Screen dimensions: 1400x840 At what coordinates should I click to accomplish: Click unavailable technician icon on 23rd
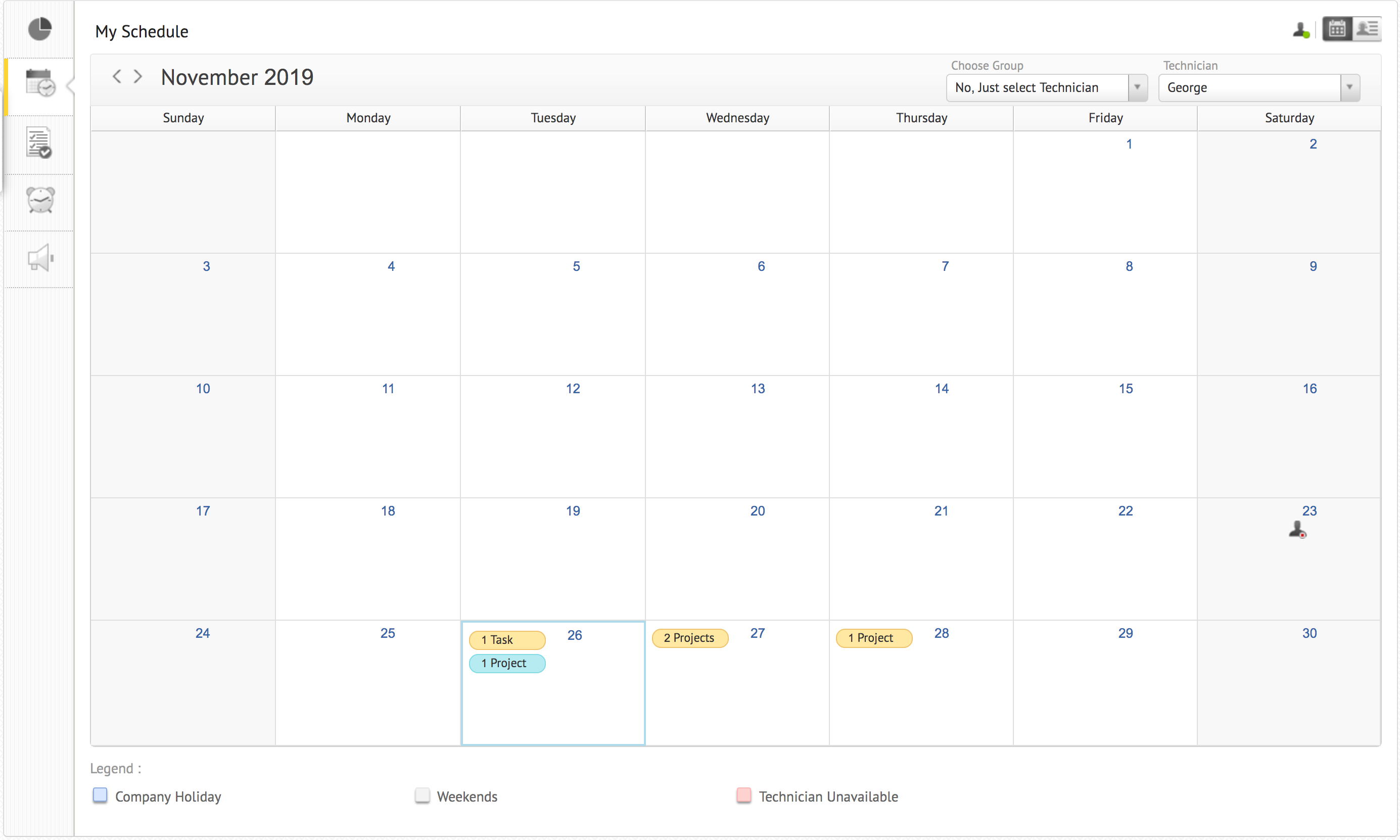pyautogui.click(x=1297, y=530)
